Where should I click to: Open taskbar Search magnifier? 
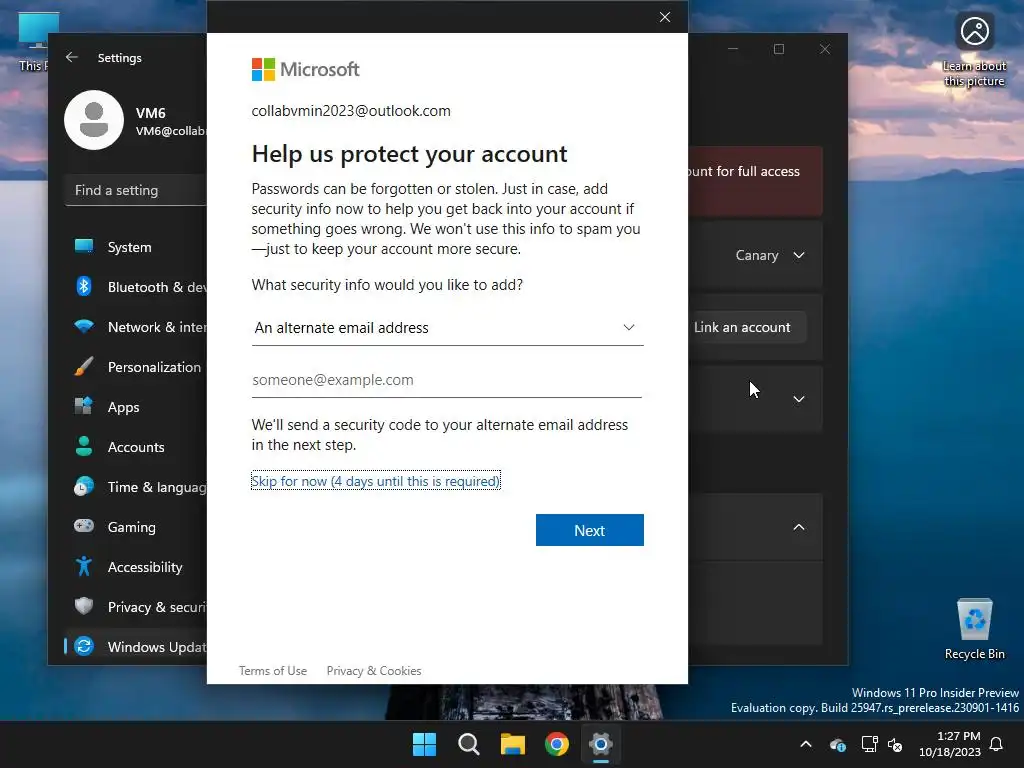coord(469,744)
